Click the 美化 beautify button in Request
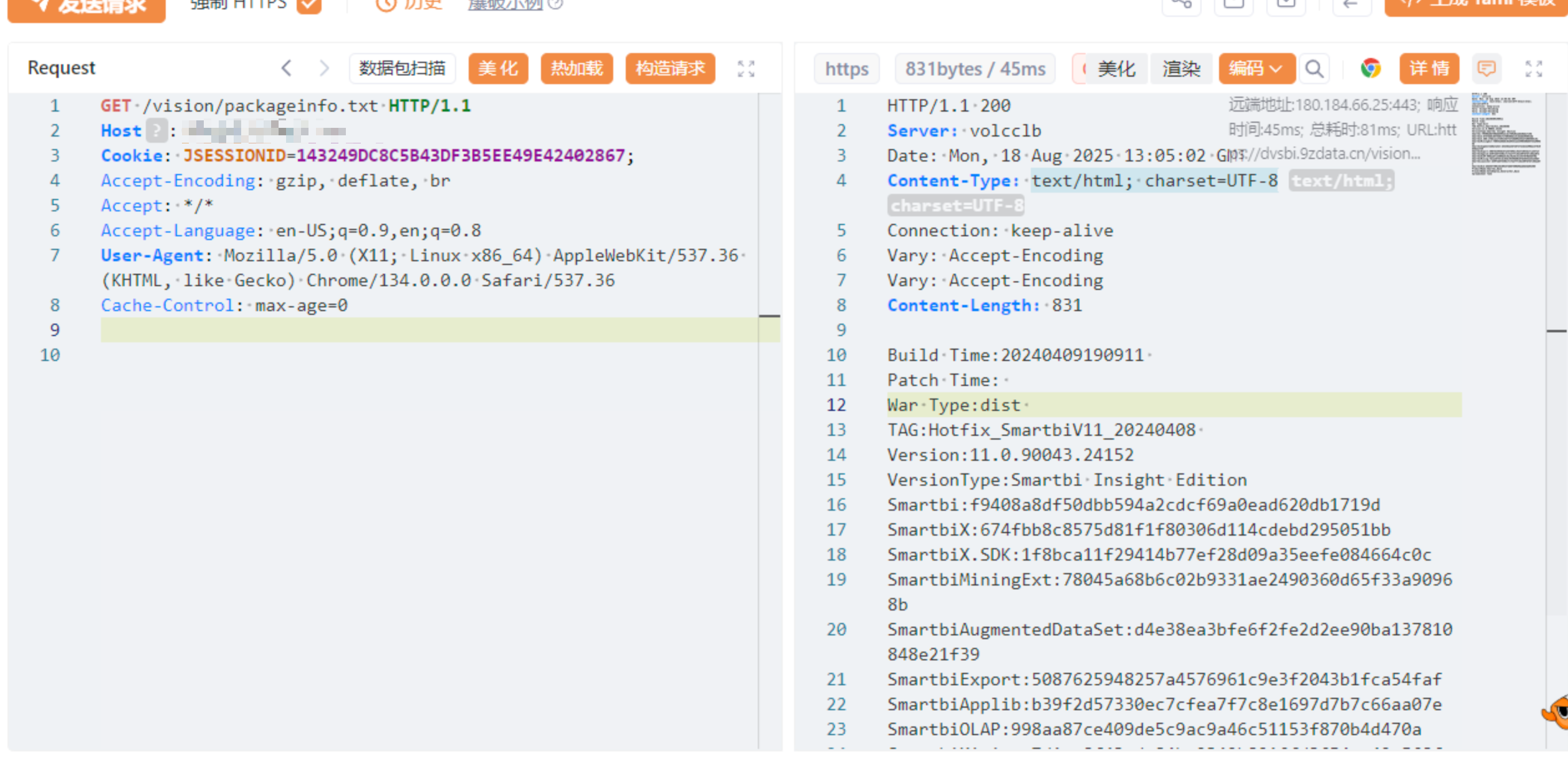 pyautogui.click(x=498, y=69)
